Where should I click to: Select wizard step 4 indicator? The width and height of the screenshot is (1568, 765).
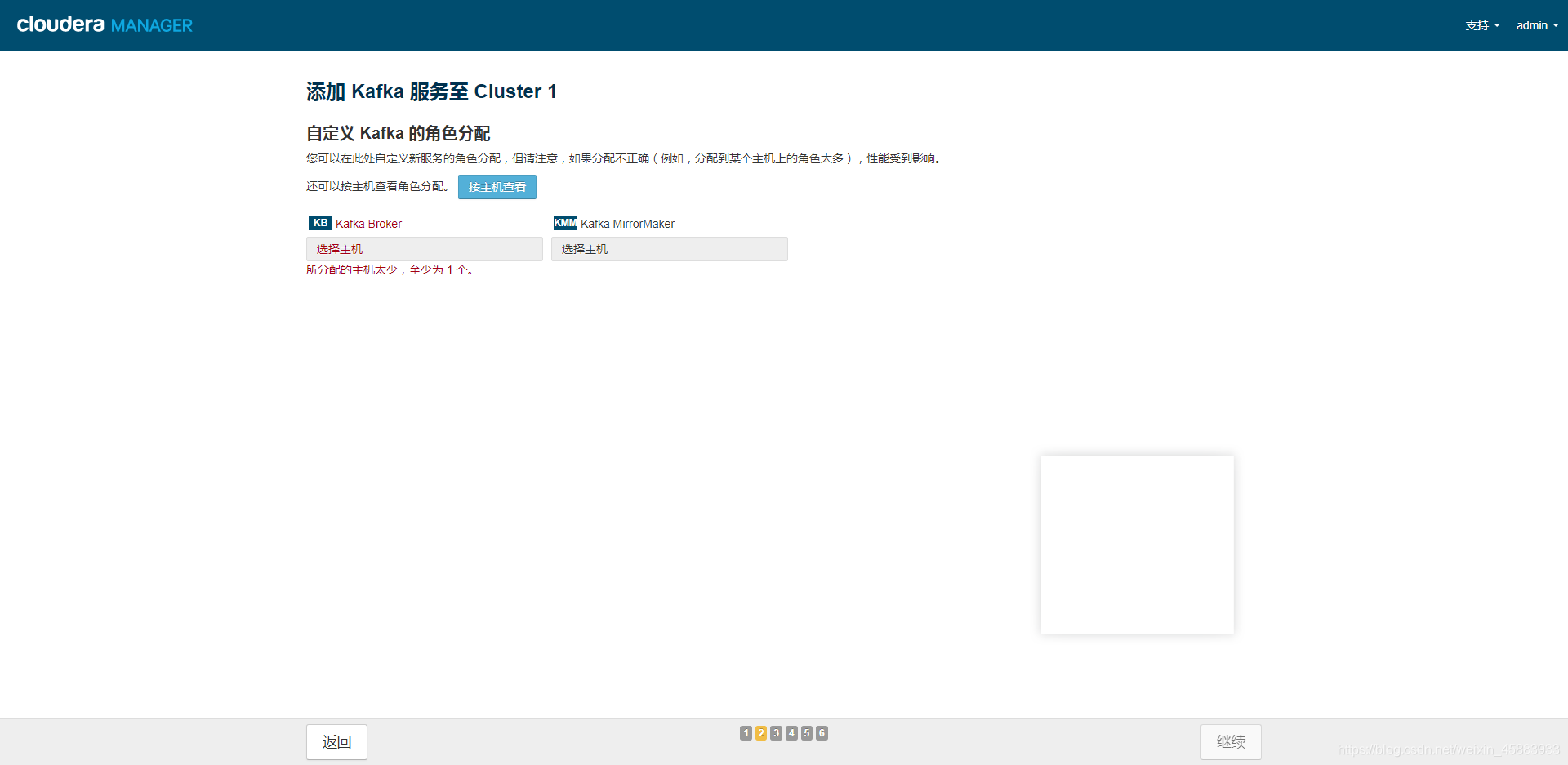[x=791, y=733]
